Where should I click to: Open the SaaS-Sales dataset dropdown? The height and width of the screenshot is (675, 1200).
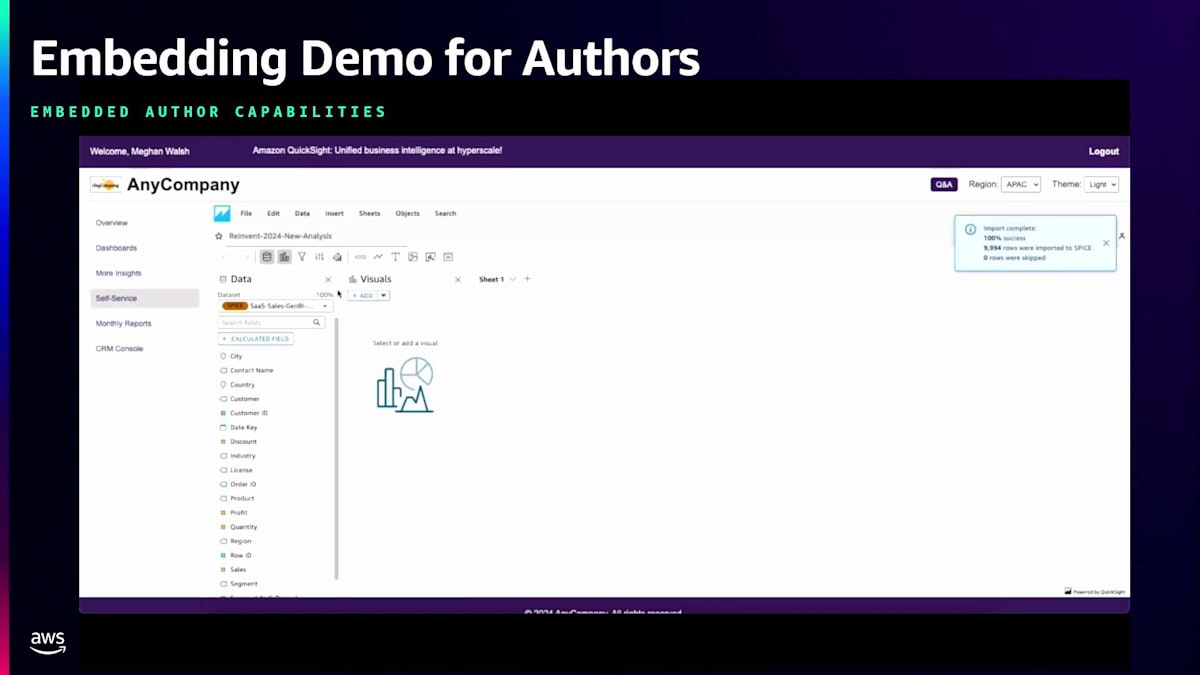pos(277,306)
